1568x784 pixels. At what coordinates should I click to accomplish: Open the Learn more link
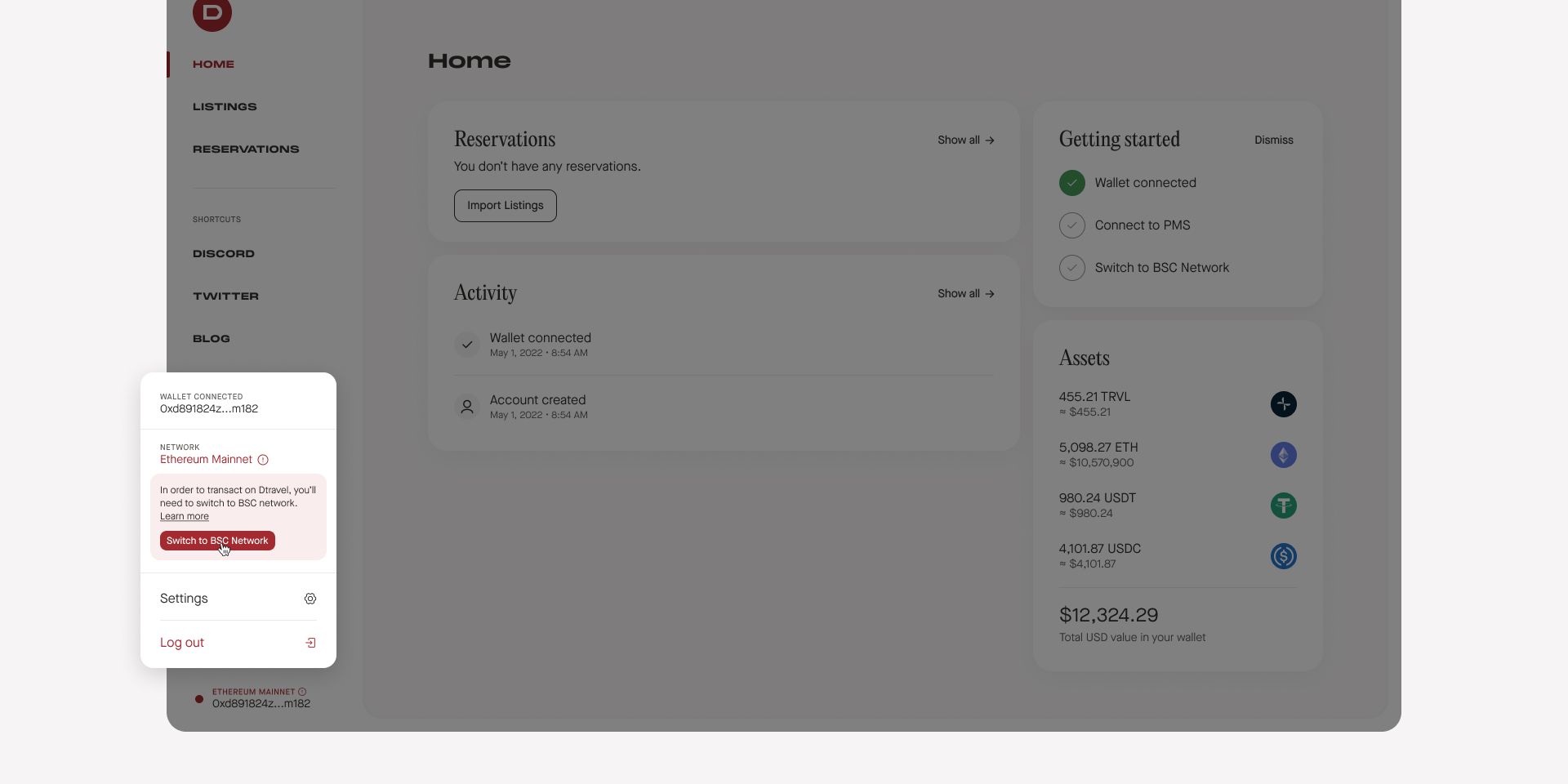point(183,516)
